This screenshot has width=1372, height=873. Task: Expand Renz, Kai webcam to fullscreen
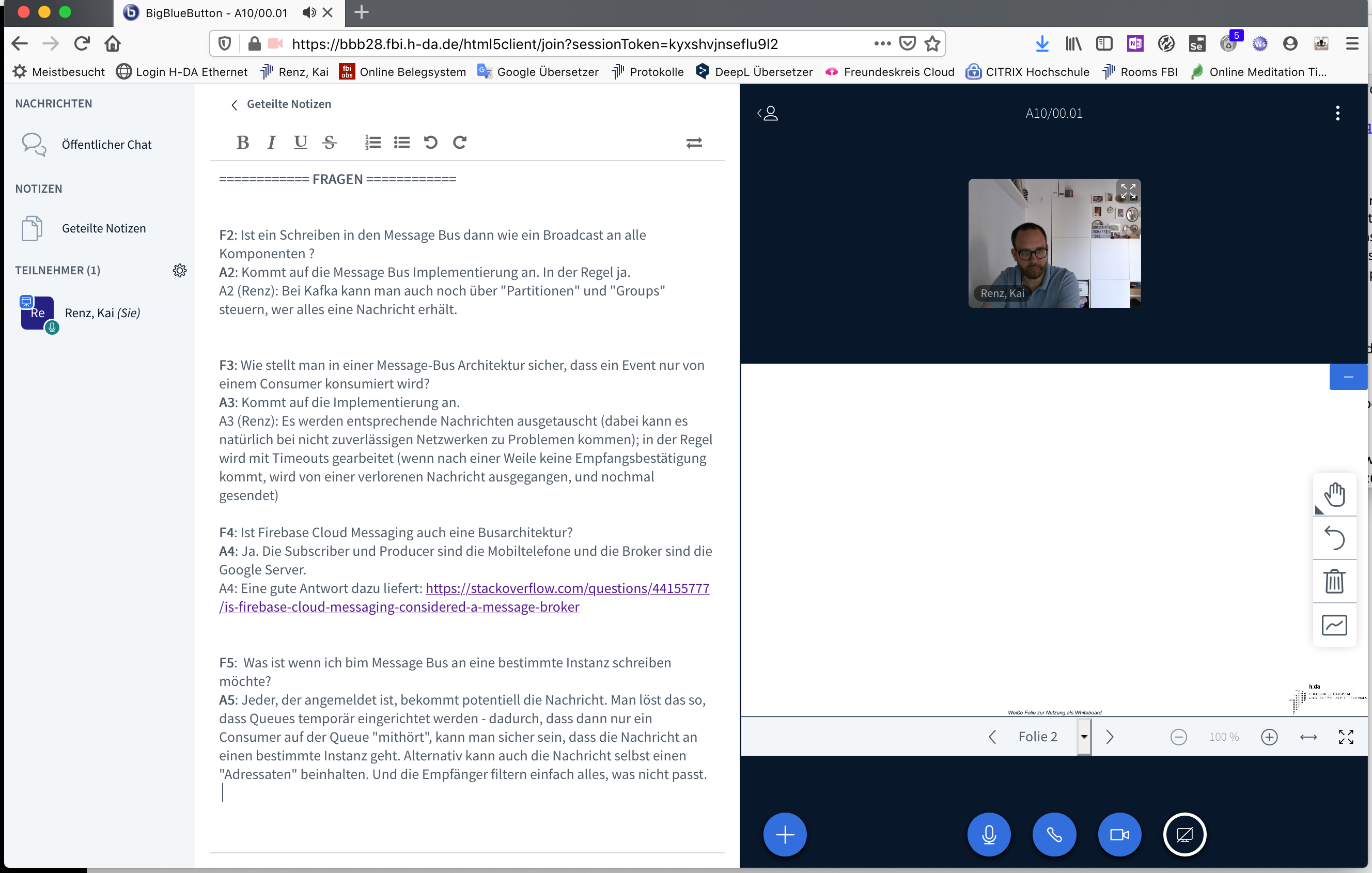click(x=1128, y=191)
